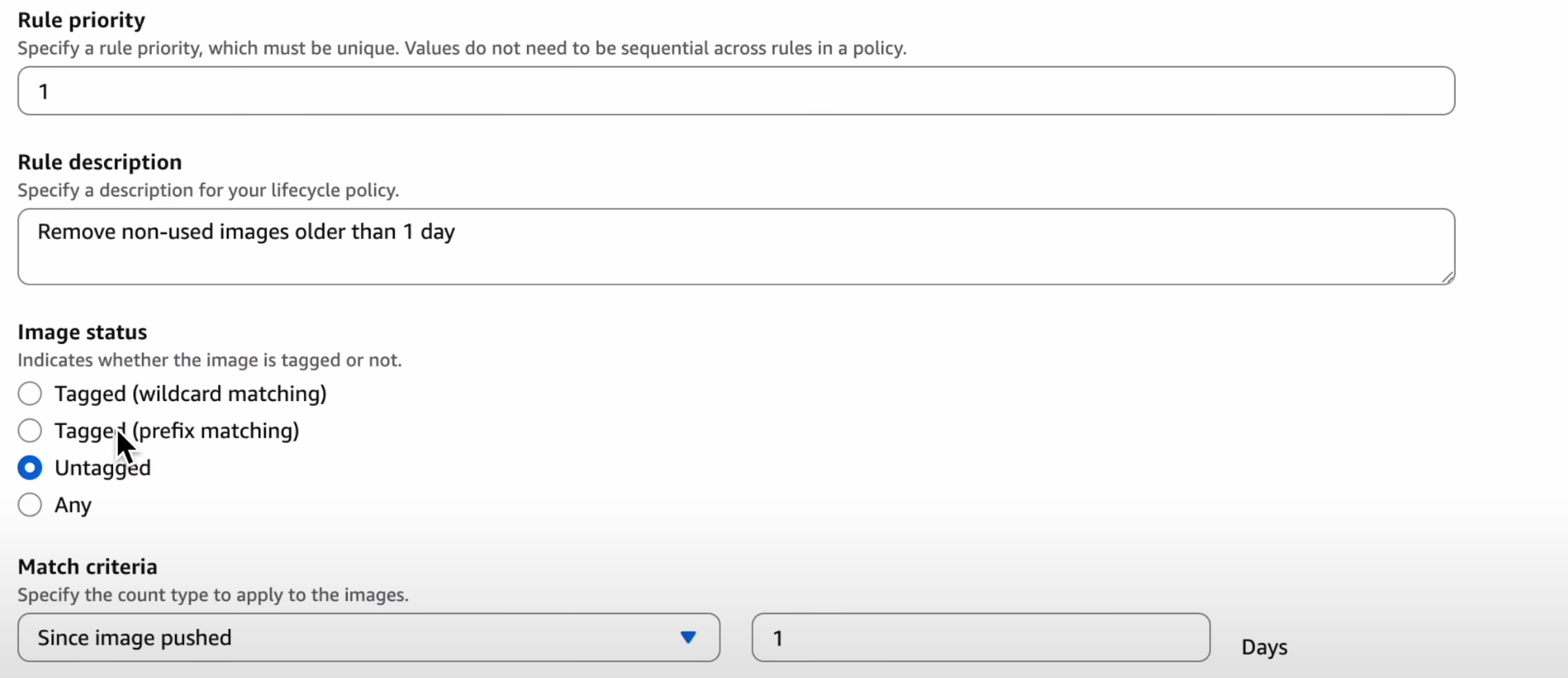Select Tagged (wildcard matching) radio button
Image resolution: width=1568 pixels, height=678 pixels.
pos(30,393)
